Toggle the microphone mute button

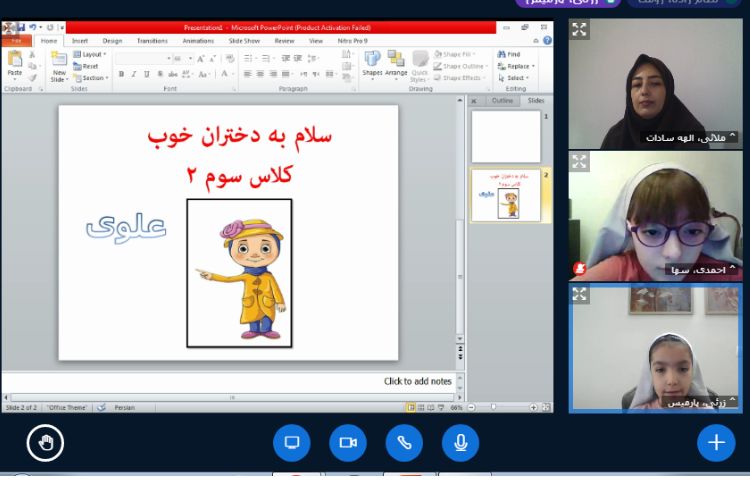[460, 443]
